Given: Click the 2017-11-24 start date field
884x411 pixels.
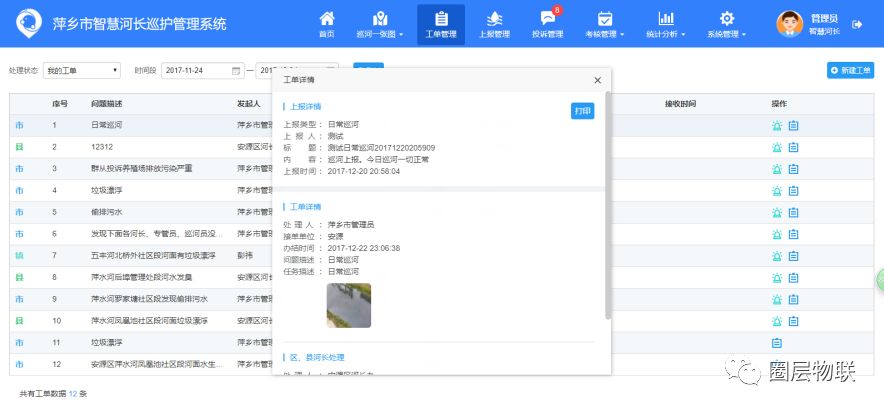Looking at the screenshot, I should point(203,71).
